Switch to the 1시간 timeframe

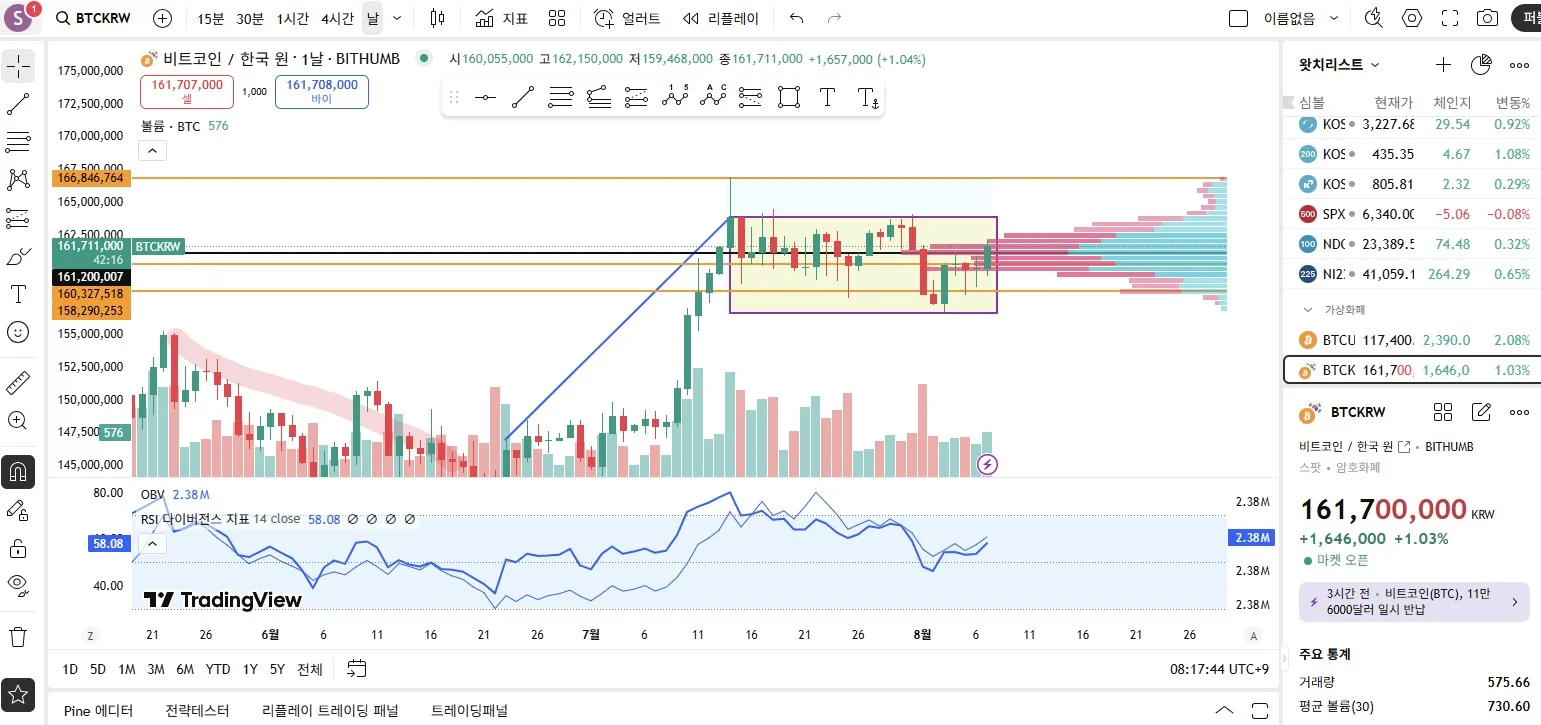[293, 18]
